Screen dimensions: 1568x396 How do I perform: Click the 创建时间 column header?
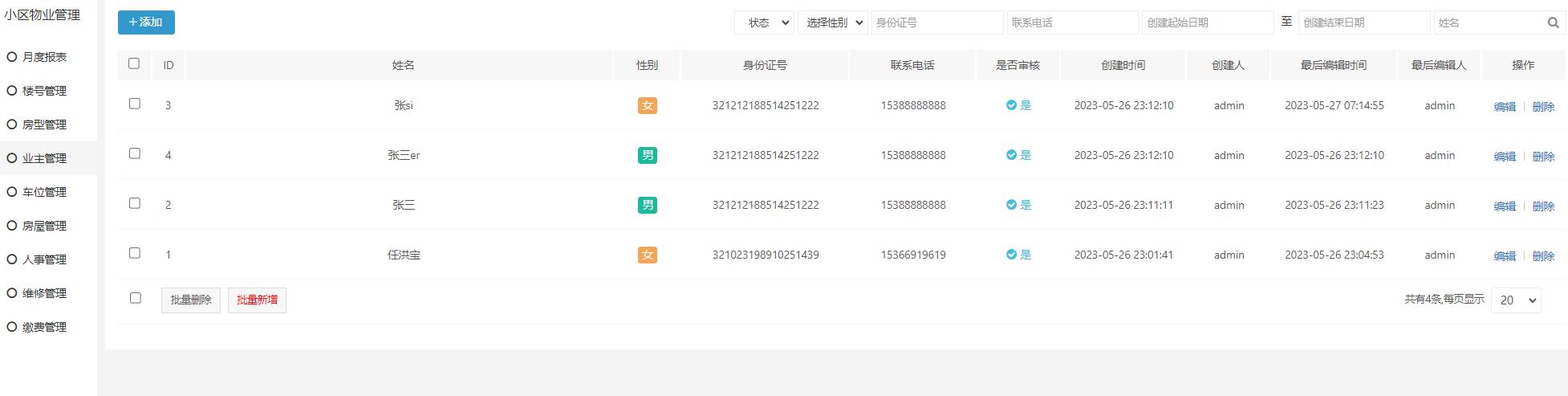coord(1123,65)
